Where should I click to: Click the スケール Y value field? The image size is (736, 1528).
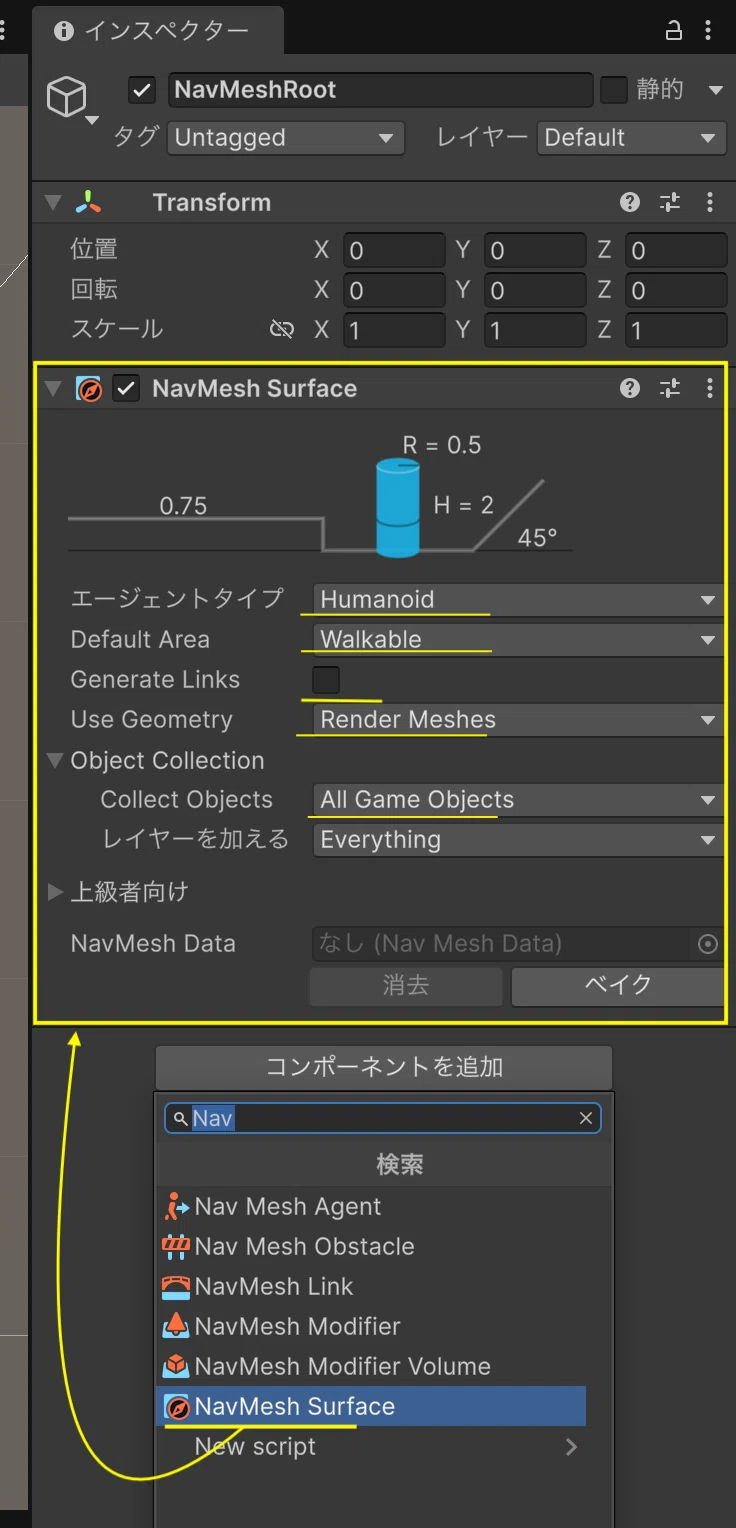(x=535, y=330)
